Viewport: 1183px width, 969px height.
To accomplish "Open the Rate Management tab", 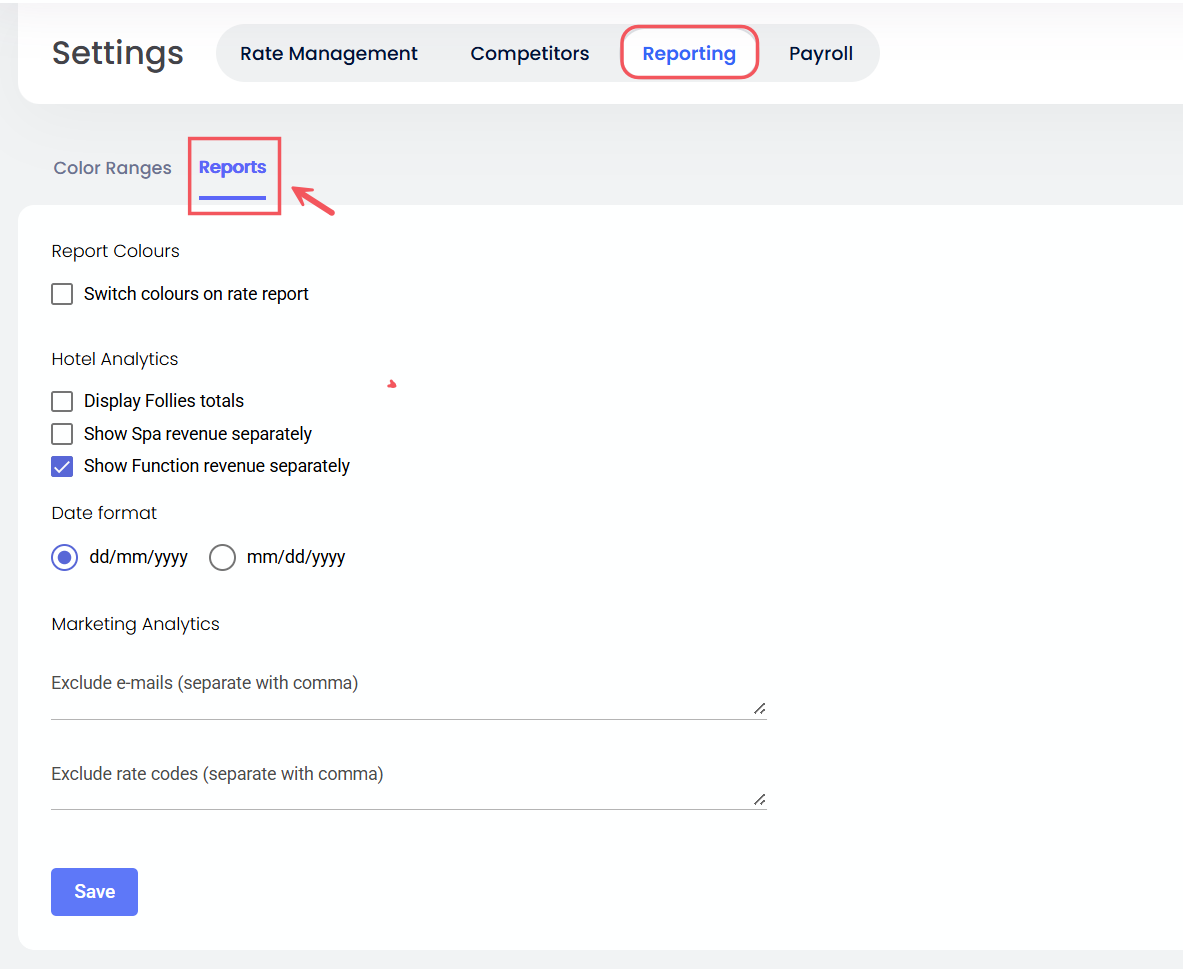I will 329,54.
